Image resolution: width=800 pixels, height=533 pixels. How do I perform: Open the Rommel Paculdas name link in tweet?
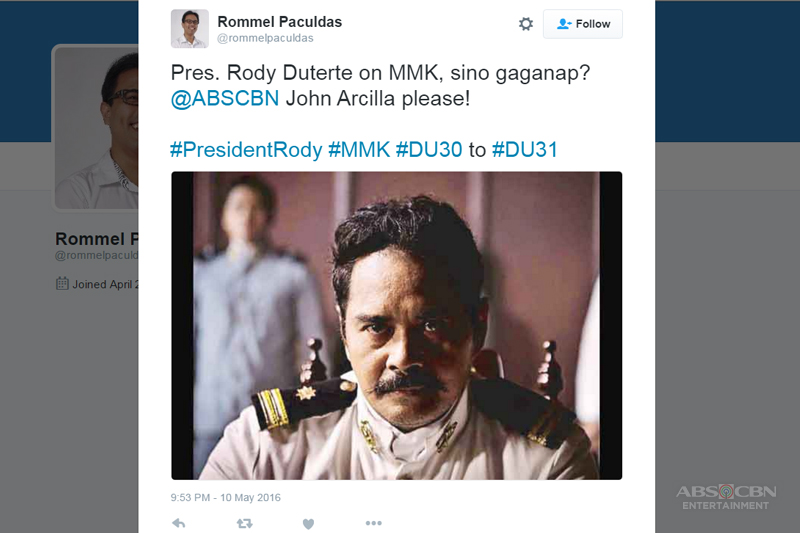[x=280, y=22]
